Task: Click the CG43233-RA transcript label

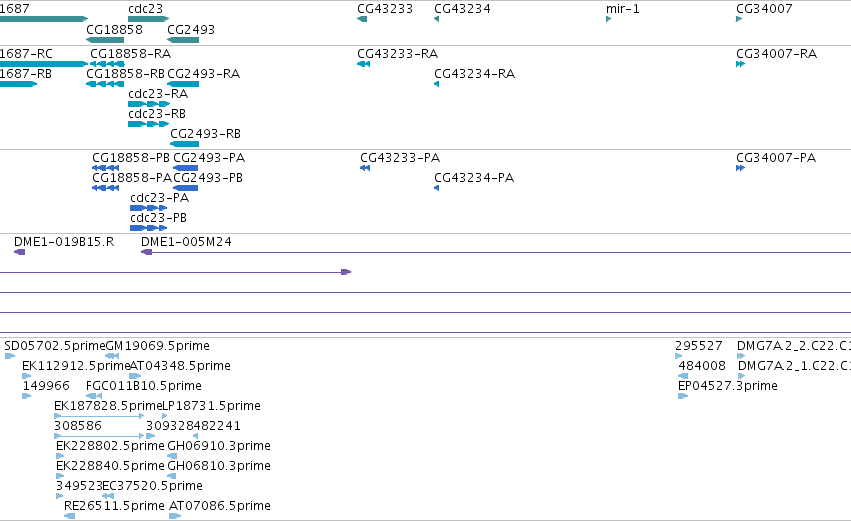Action: point(397,54)
